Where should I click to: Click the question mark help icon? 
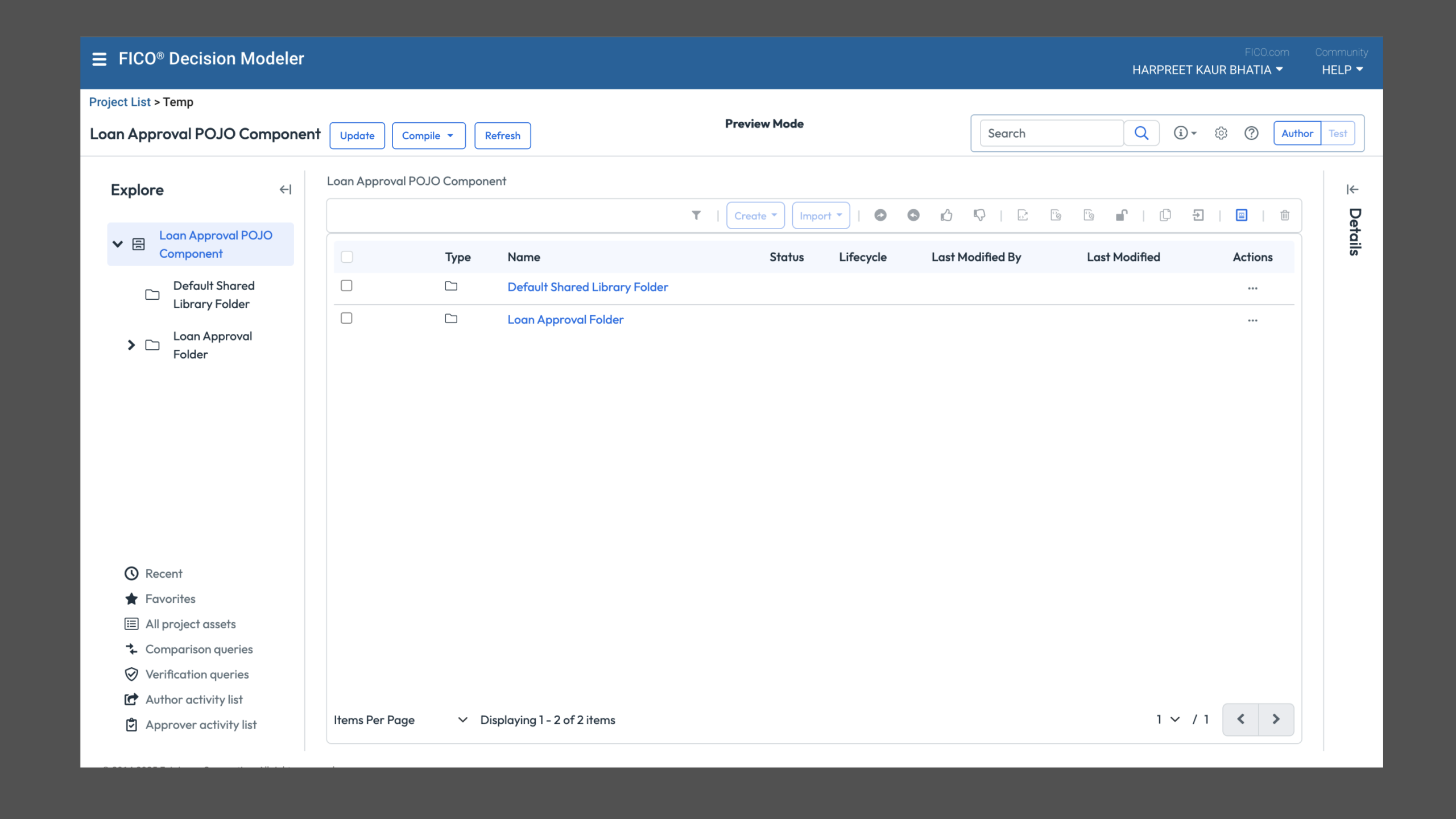tap(1251, 133)
